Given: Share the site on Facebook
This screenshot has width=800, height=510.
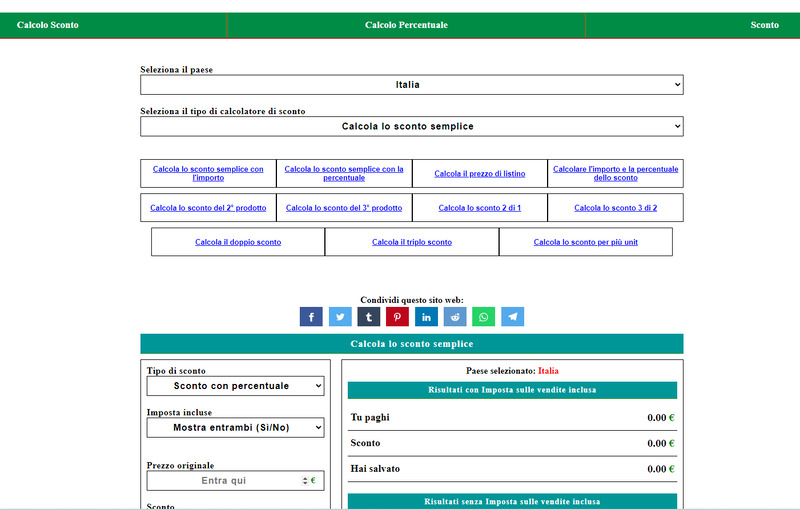Looking at the screenshot, I should pyautogui.click(x=311, y=317).
